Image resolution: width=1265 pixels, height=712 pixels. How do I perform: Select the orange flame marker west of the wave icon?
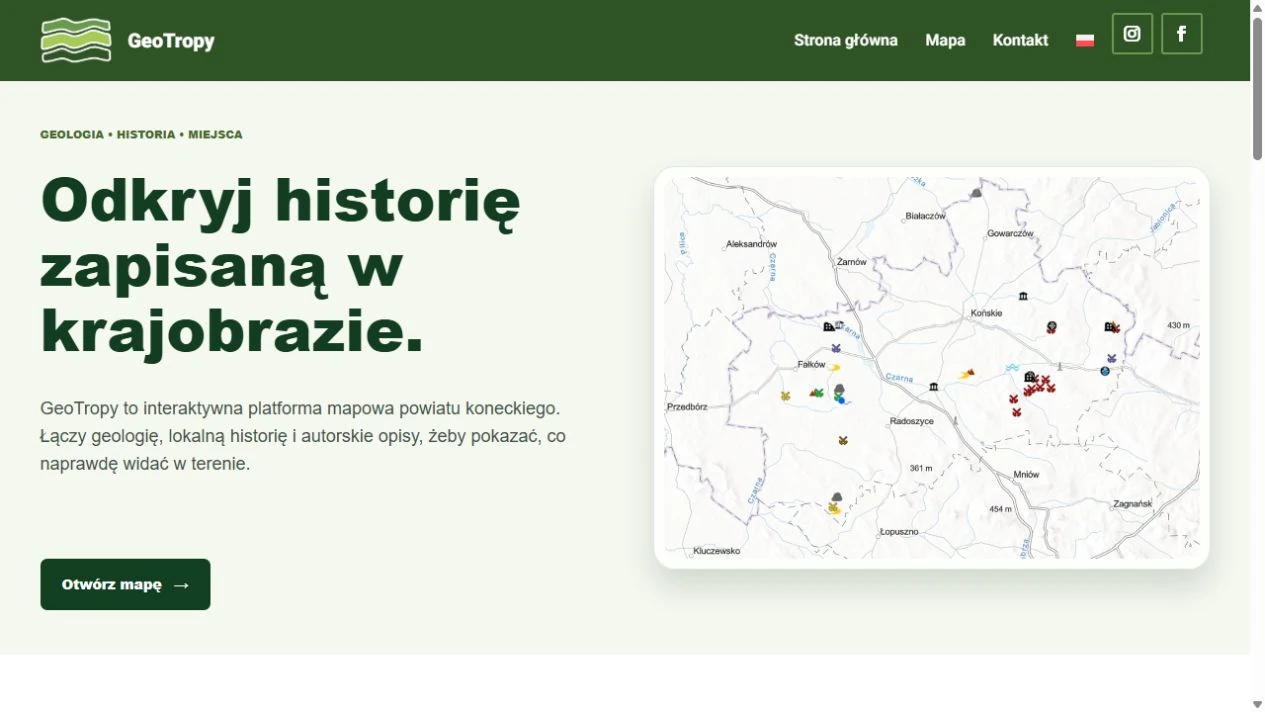(x=967, y=374)
